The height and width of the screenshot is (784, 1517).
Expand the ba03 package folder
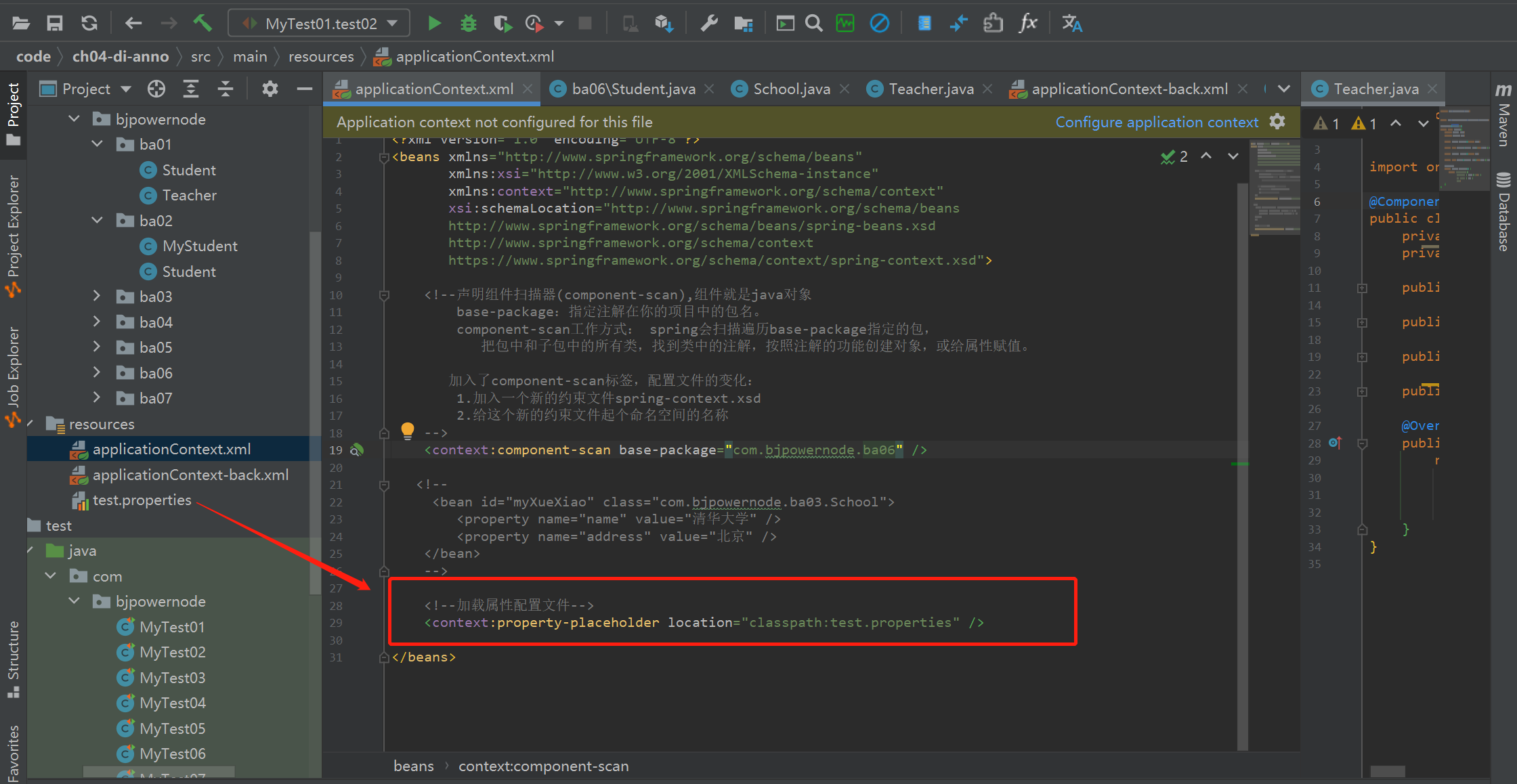97,297
